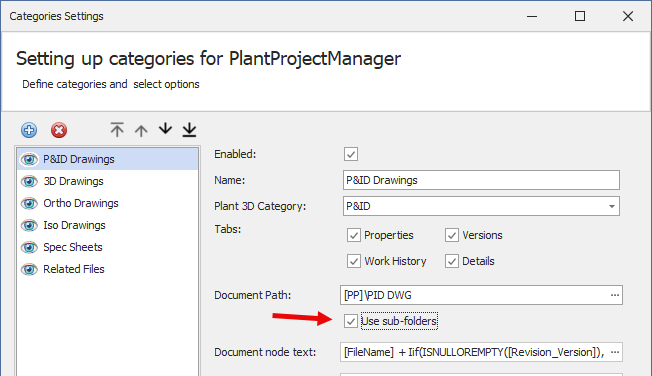Toggle the Details tab checkbox

click(452, 261)
